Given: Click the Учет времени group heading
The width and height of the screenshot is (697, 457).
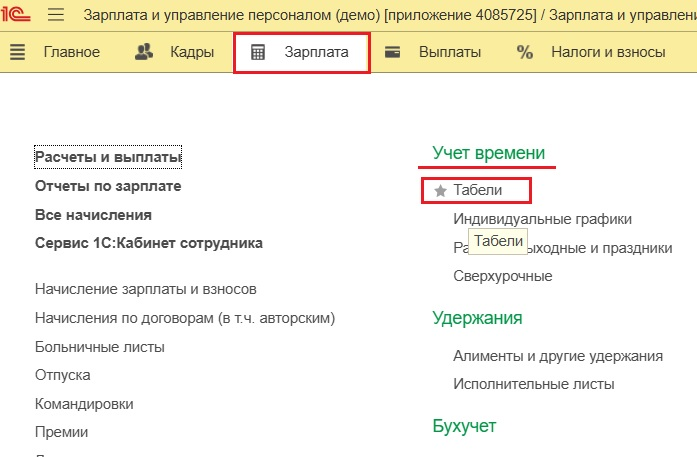Looking at the screenshot, I should coord(489,152).
